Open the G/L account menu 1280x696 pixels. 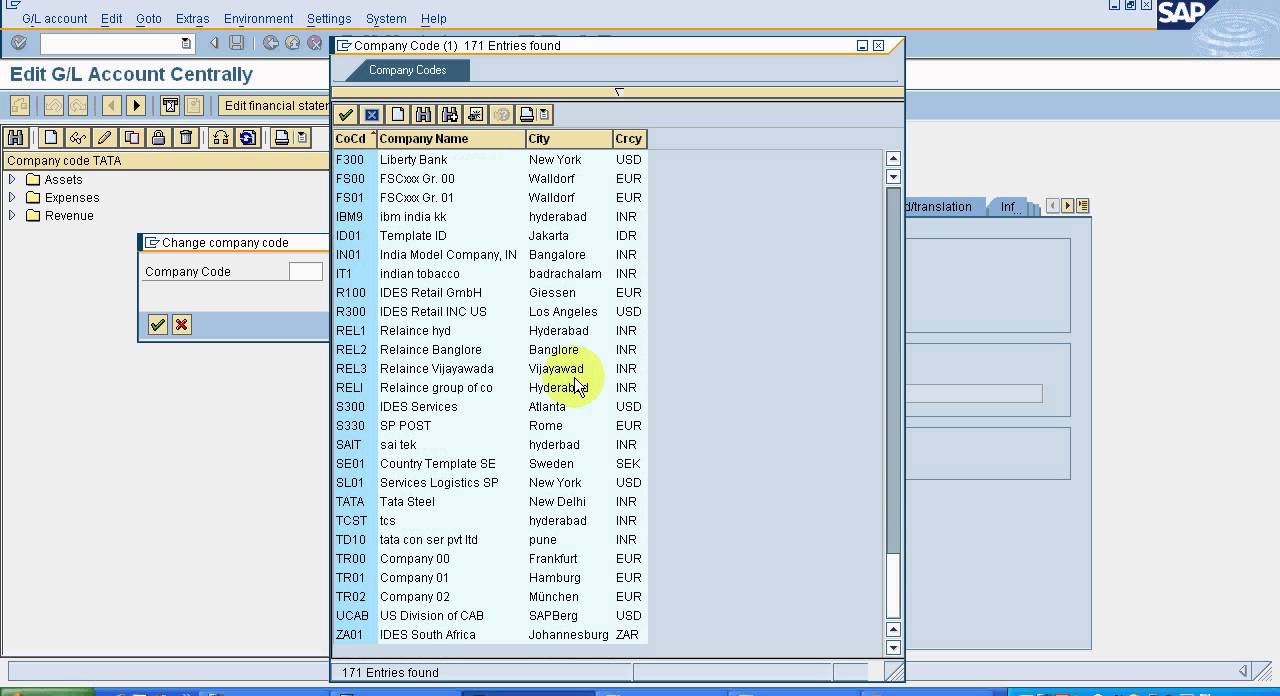55,19
